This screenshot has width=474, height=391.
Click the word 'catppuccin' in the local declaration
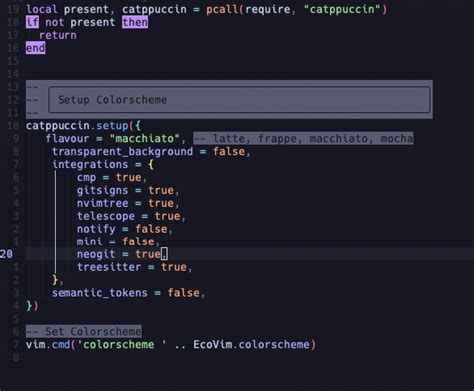(154, 9)
